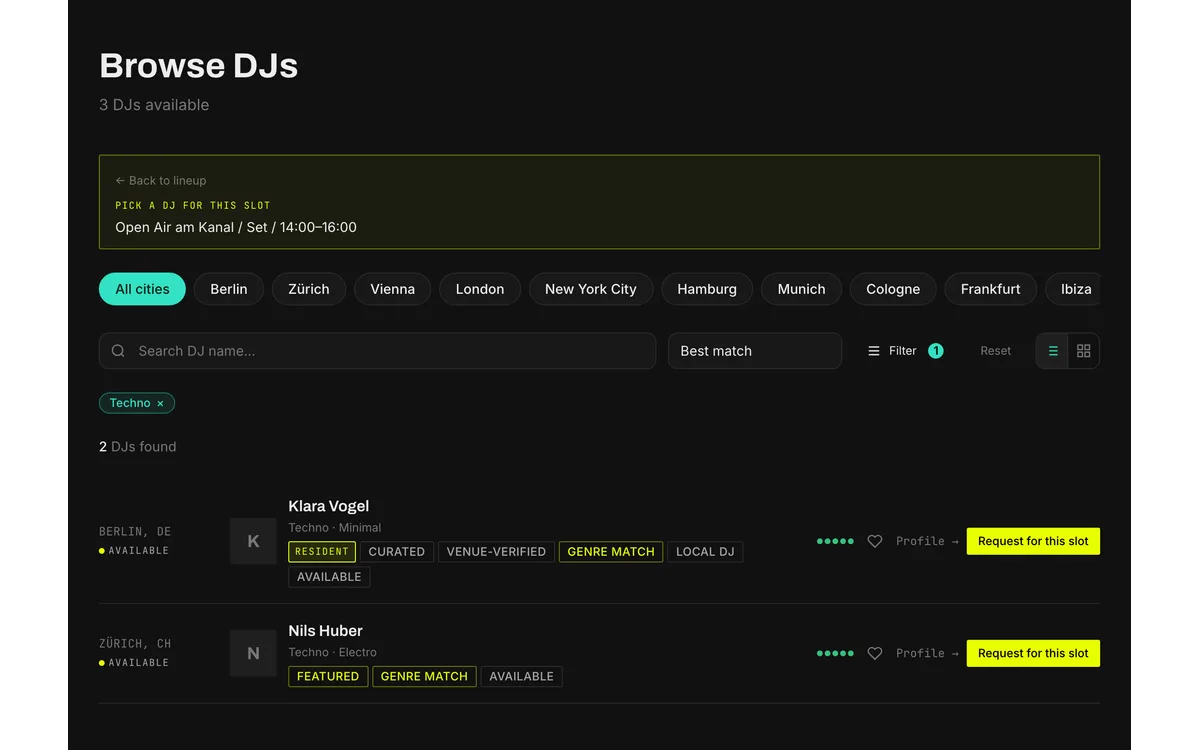Favorite Klara Vogel with heart icon
The image size is (1200, 750).
click(x=875, y=541)
